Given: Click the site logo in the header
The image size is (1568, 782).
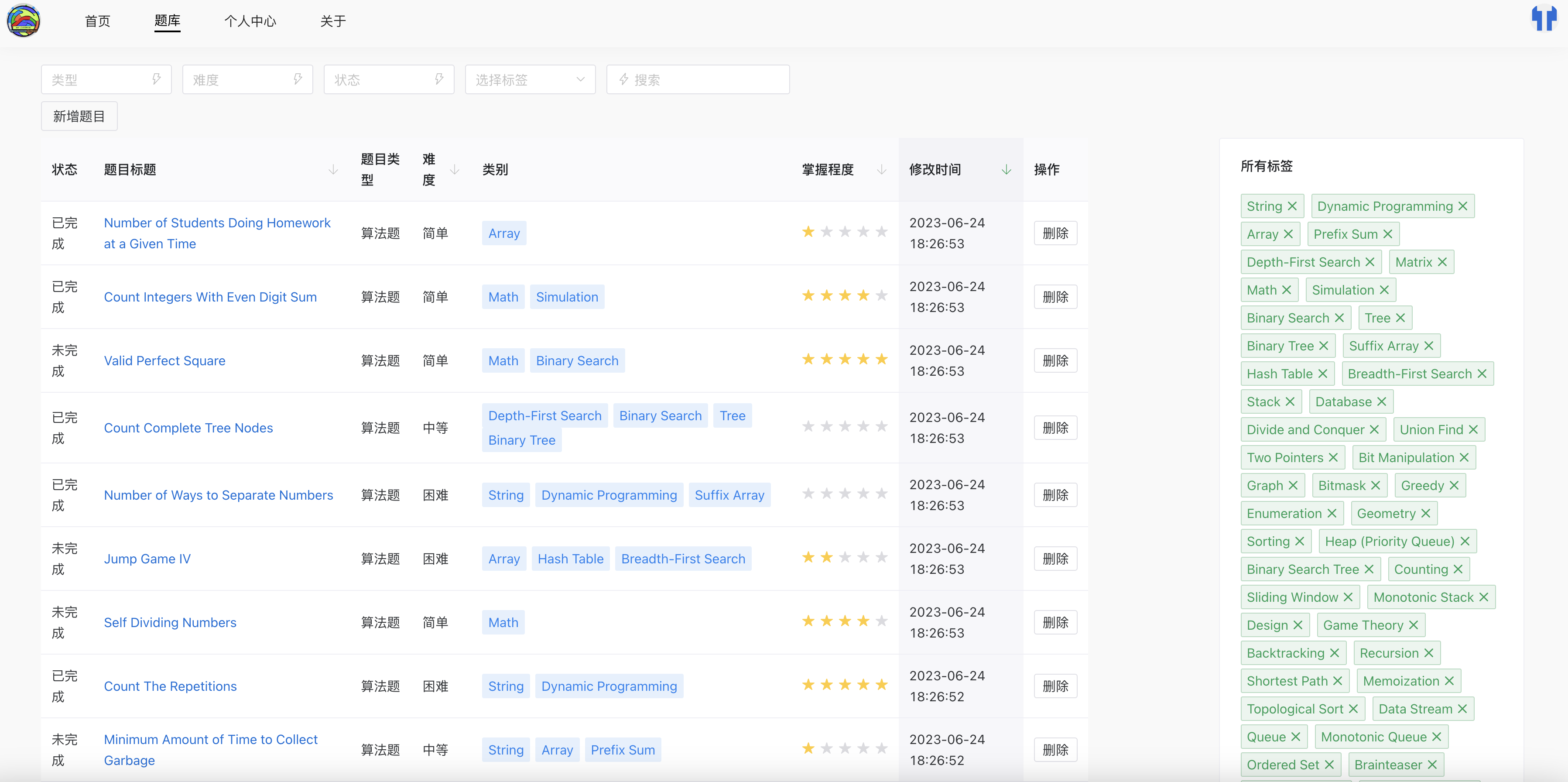Looking at the screenshot, I should (x=23, y=21).
